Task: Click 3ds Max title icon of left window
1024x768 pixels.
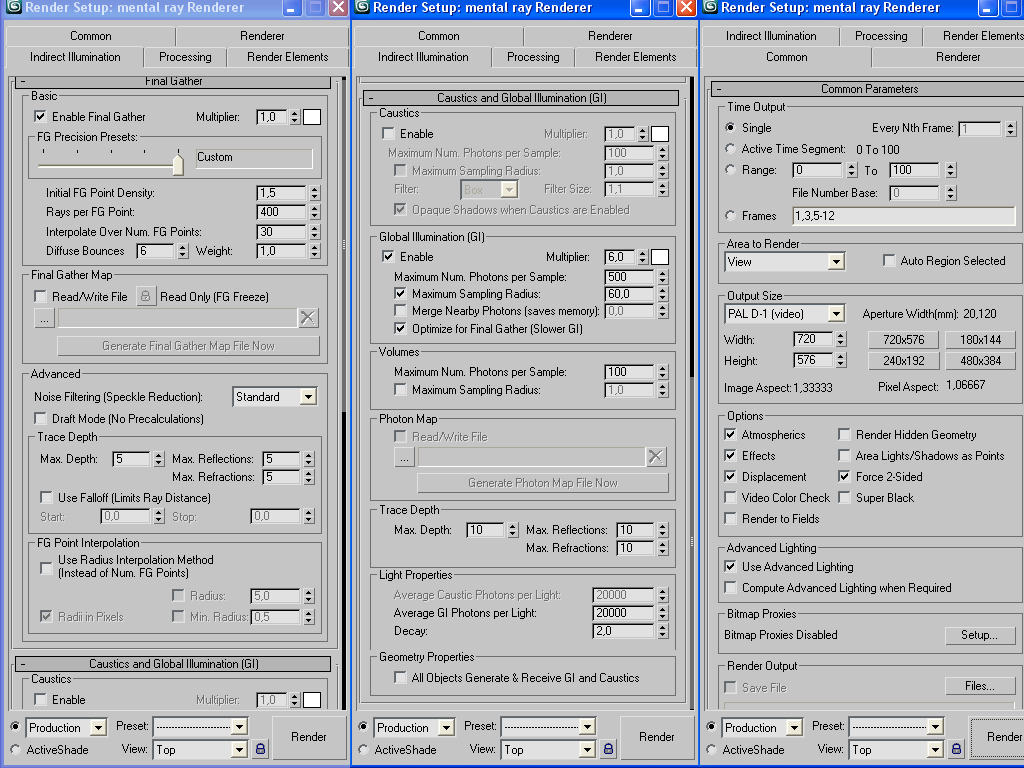Action: click(x=13, y=7)
